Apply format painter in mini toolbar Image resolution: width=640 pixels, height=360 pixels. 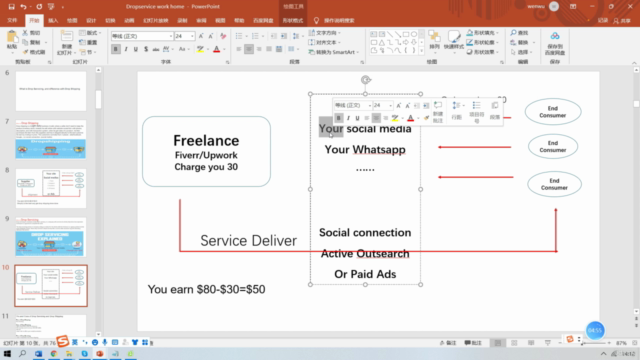coord(426,118)
